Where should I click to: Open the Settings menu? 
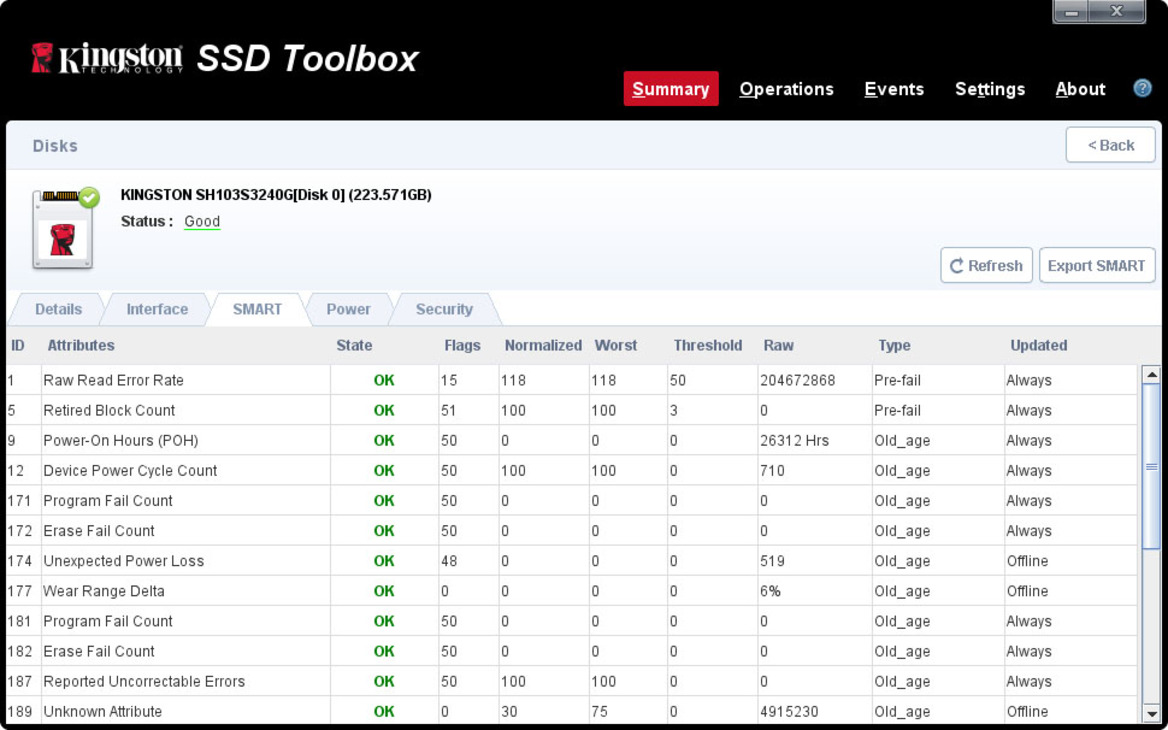click(990, 89)
